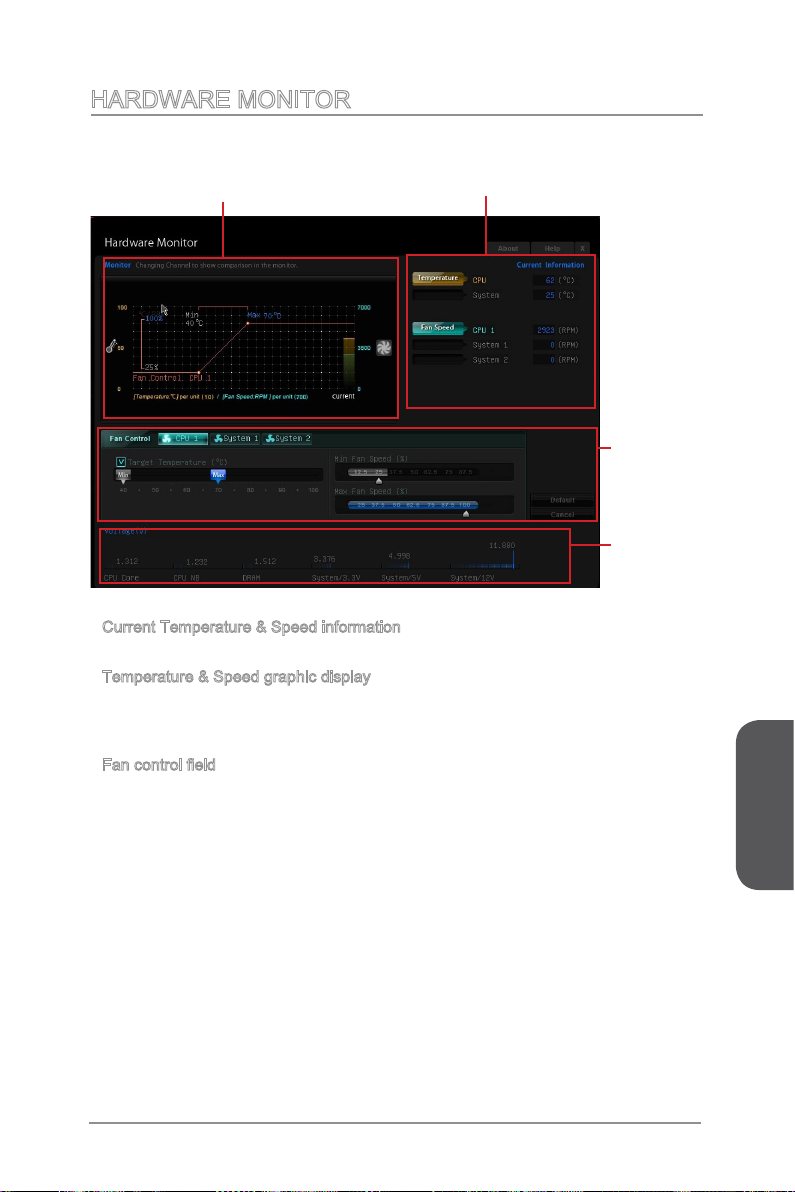This screenshot has width=795, height=1192.
Task: Click 'Current Temperature & Speed information' heading
Action: pos(252,627)
